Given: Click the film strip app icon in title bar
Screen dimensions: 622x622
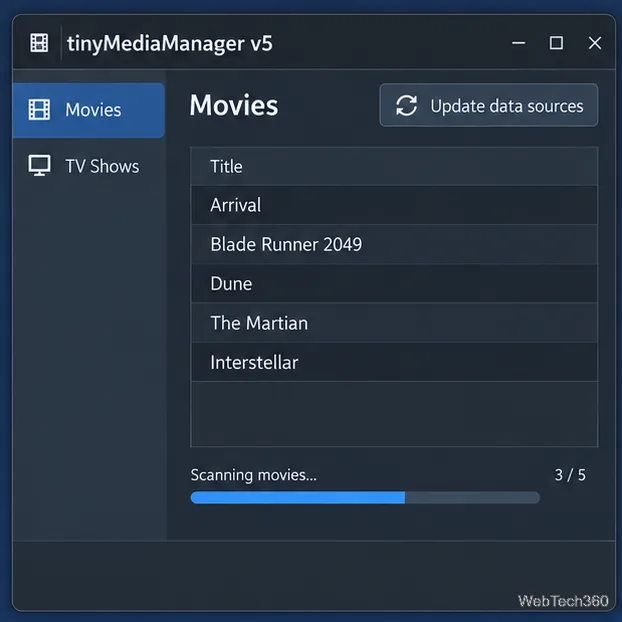Looking at the screenshot, I should (x=39, y=43).
